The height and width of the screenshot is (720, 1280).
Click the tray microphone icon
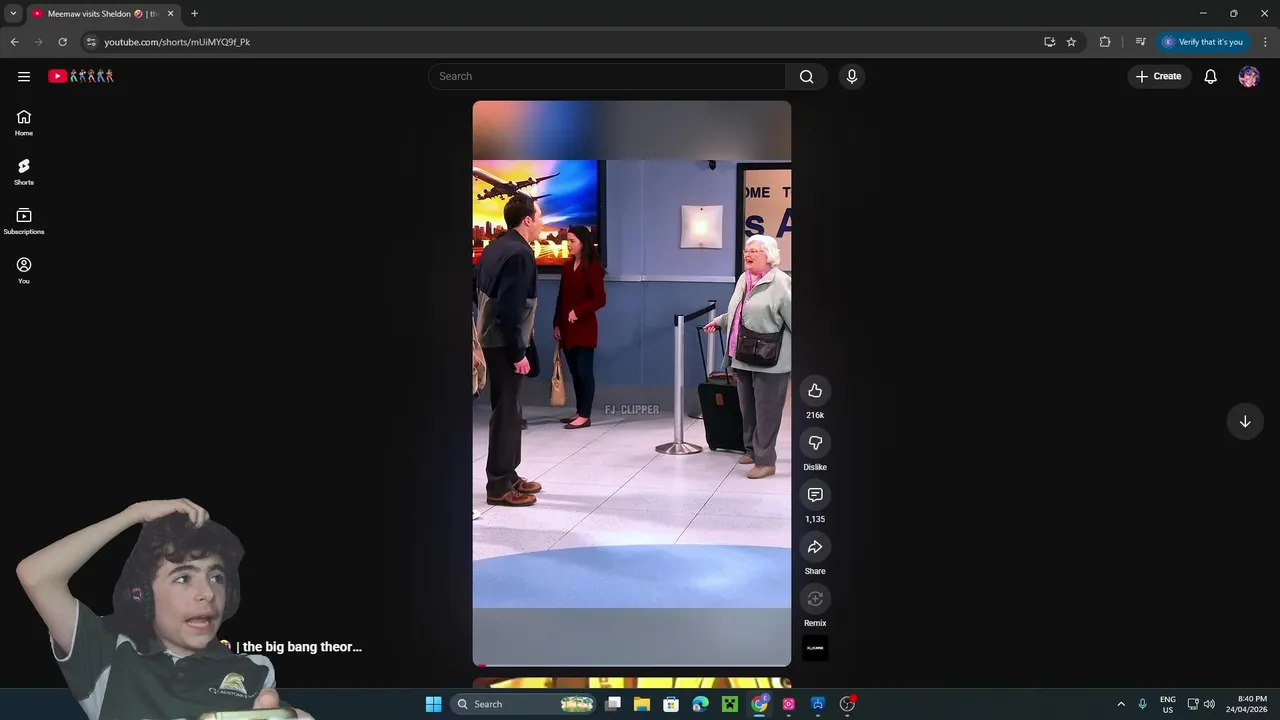(1142, 704)
